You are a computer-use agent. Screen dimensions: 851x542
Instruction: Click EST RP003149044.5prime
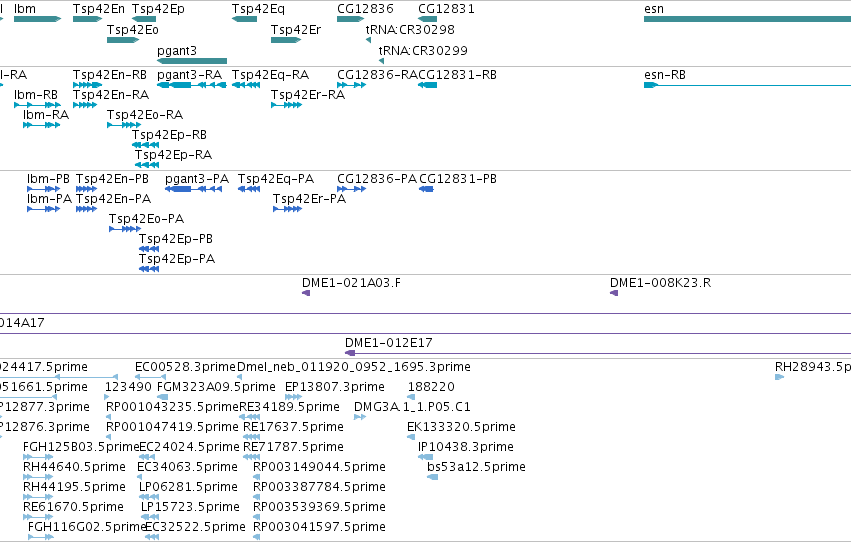256,477
